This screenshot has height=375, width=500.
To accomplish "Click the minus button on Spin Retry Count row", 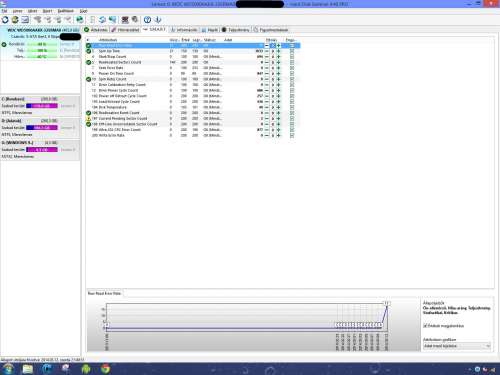I will coord(266,79).
